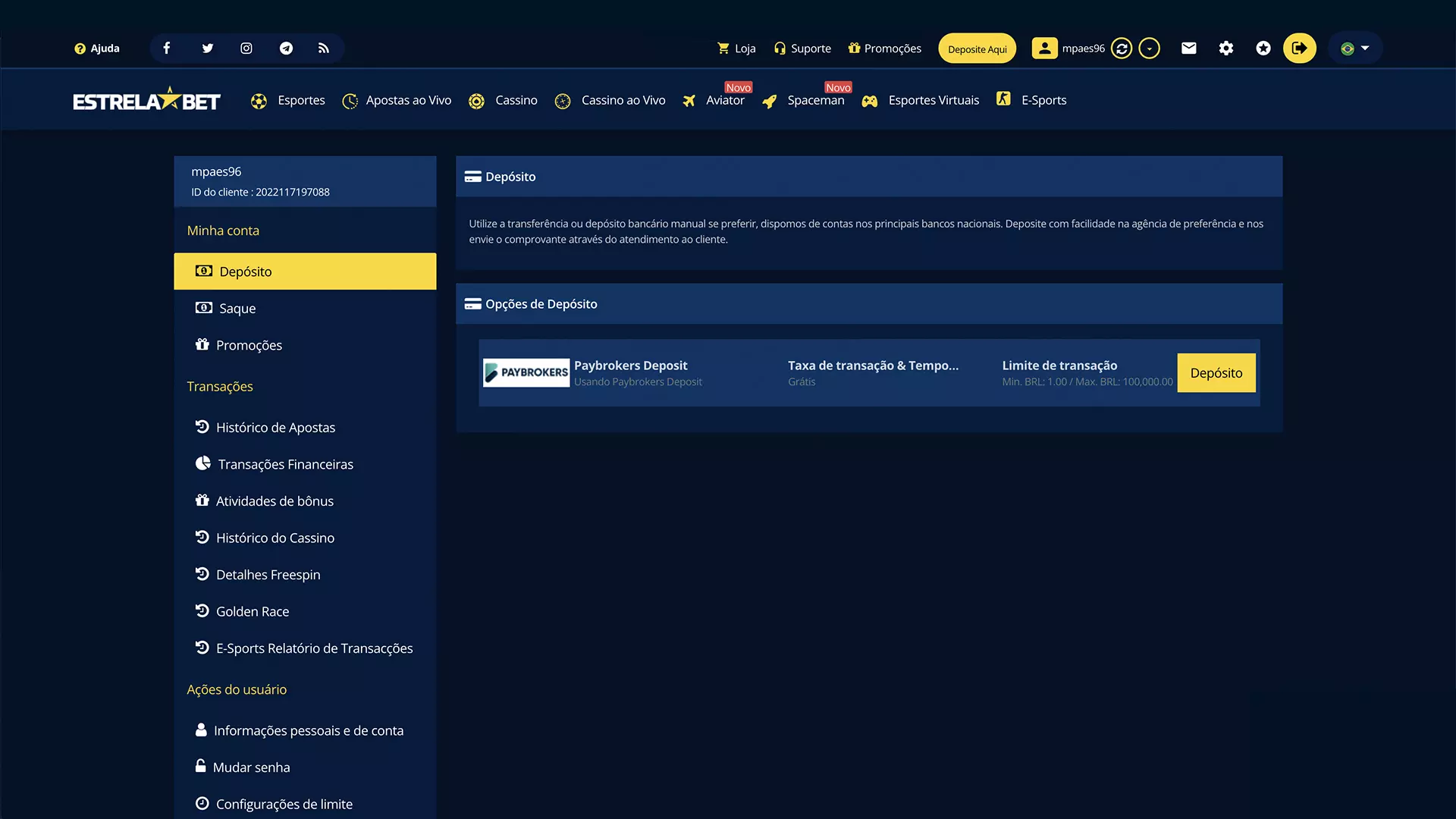Click the Minha conta section heading
Image resolution: width=1456 pixels, height=819 pixels.
coord(223,231)
